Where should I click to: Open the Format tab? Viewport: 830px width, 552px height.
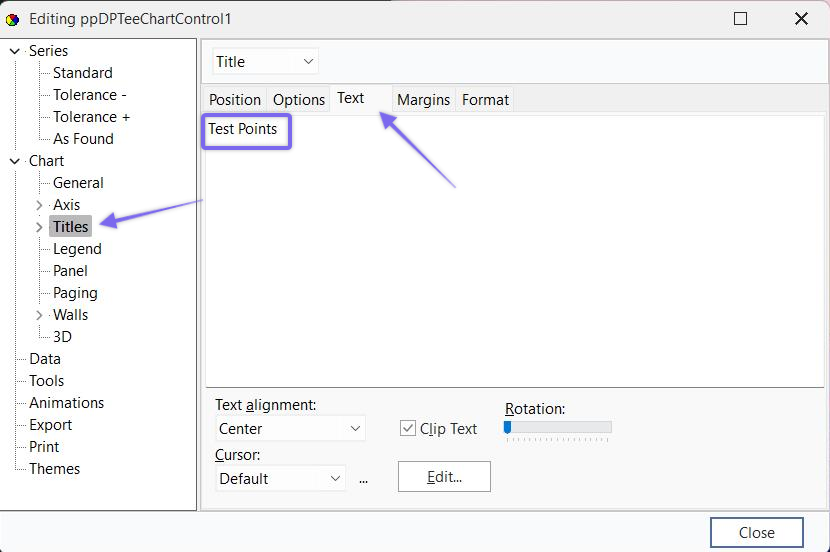485,100
